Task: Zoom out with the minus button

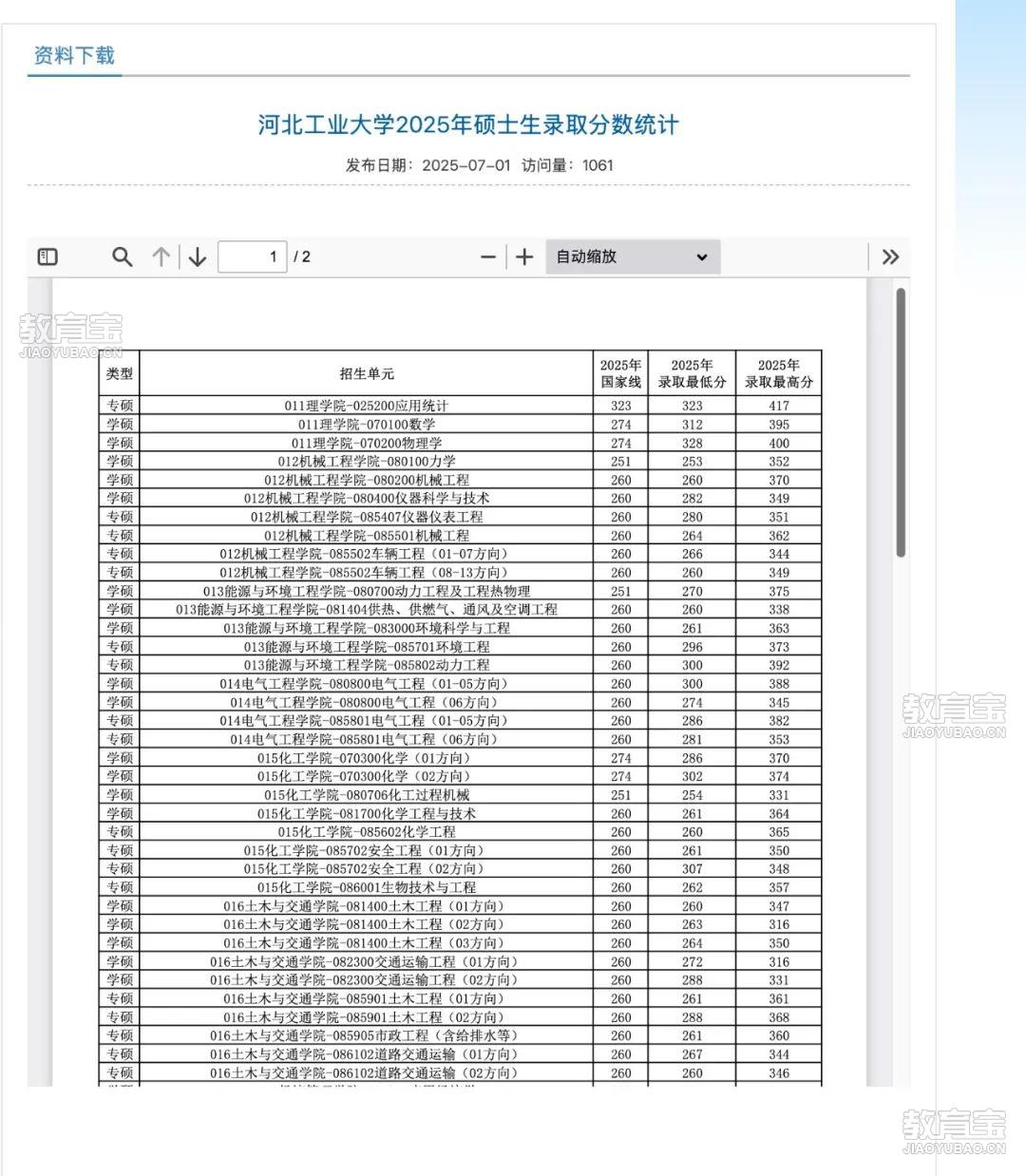Action: (x=488, y=256)
